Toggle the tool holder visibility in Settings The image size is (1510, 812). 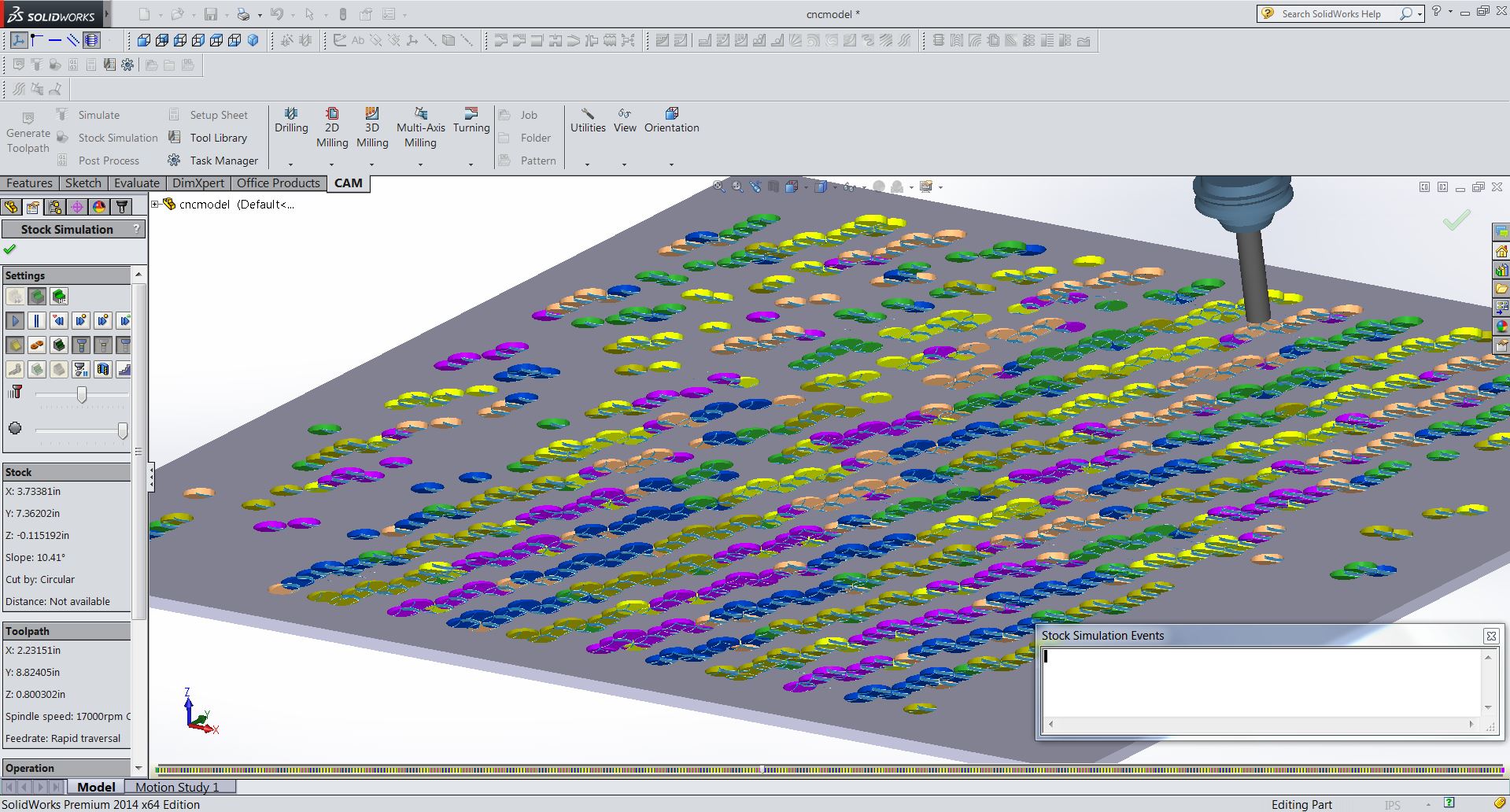82,345
